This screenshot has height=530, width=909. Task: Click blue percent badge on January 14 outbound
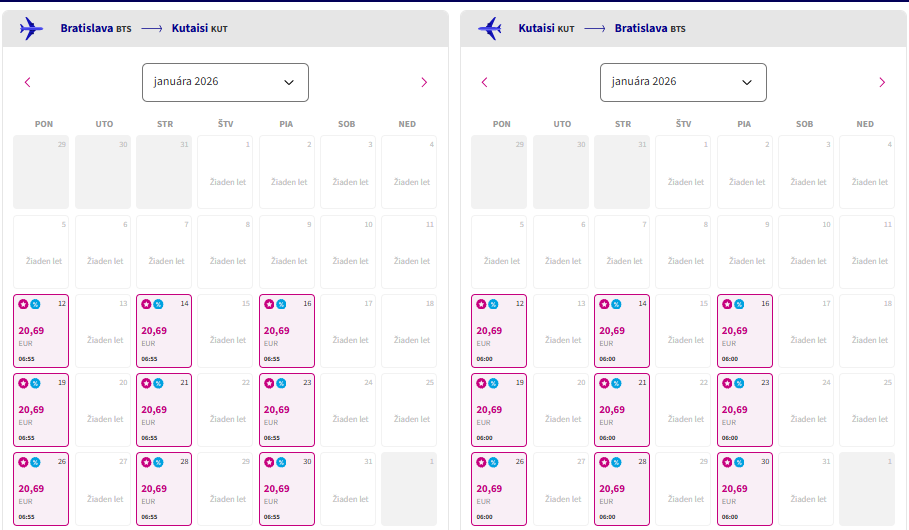pos(158,304)
